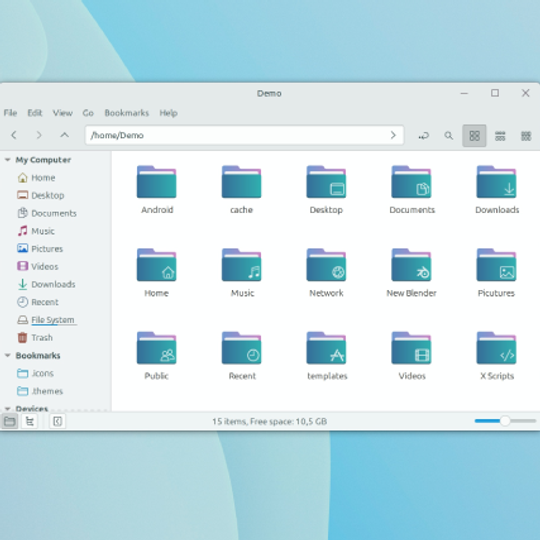Viewport: 540px width, 540px height.
Task: Collapse the Devices section
Action: pos(8,409)
